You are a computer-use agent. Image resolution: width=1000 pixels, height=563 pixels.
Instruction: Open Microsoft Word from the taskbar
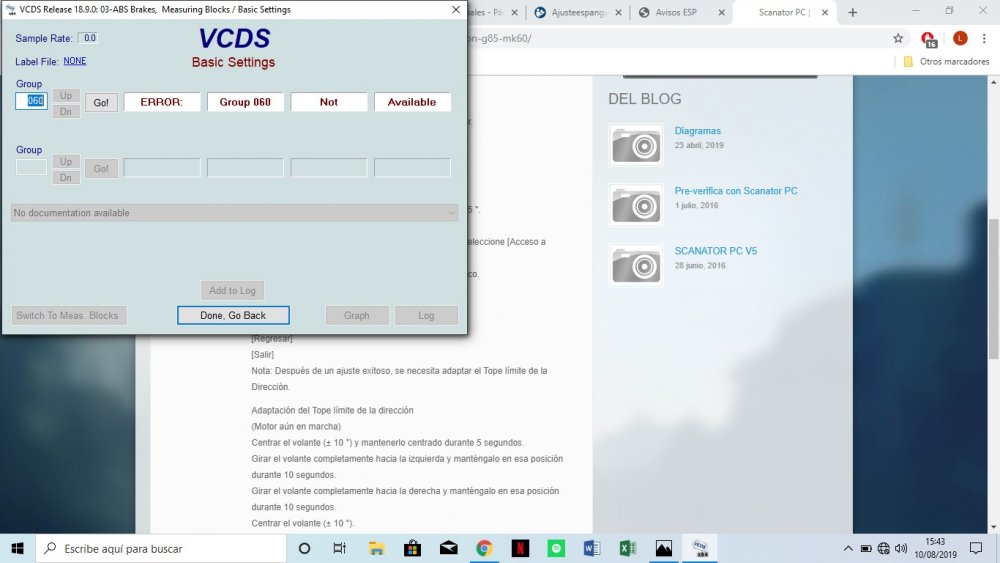(x=592, y=548)
